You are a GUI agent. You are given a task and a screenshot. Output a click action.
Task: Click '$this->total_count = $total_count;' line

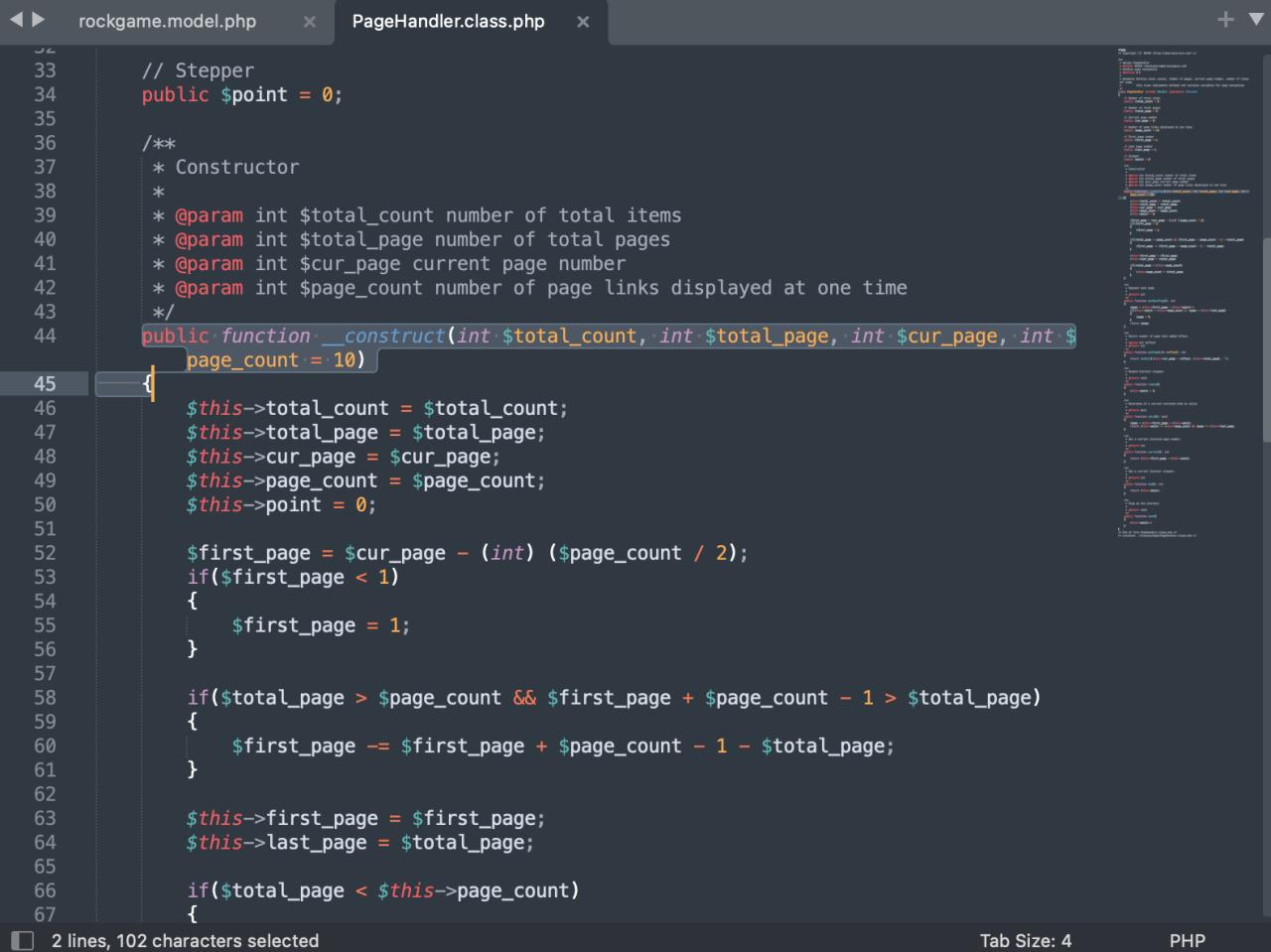point(377,408)
